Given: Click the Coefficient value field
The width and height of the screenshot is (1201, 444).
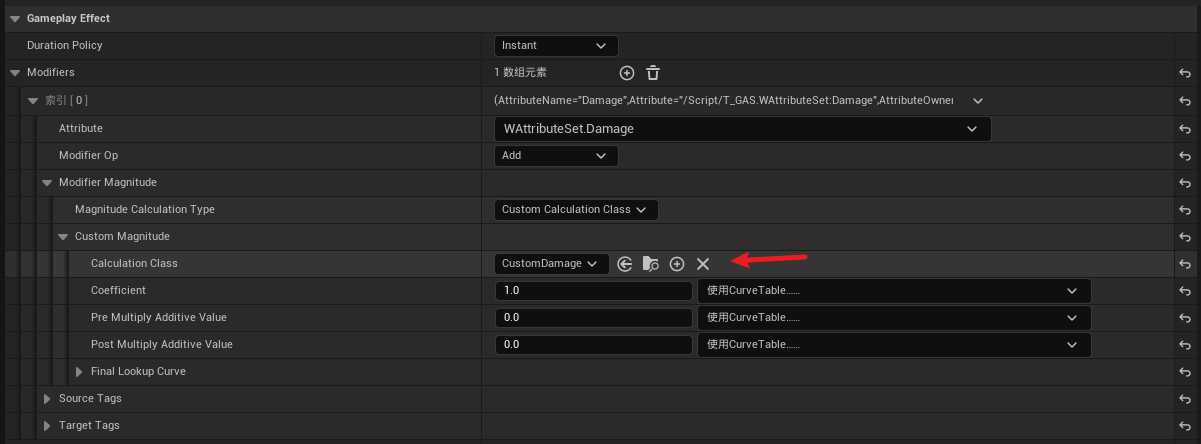Looking at the screenshot, I should click(x=593, y=291).
